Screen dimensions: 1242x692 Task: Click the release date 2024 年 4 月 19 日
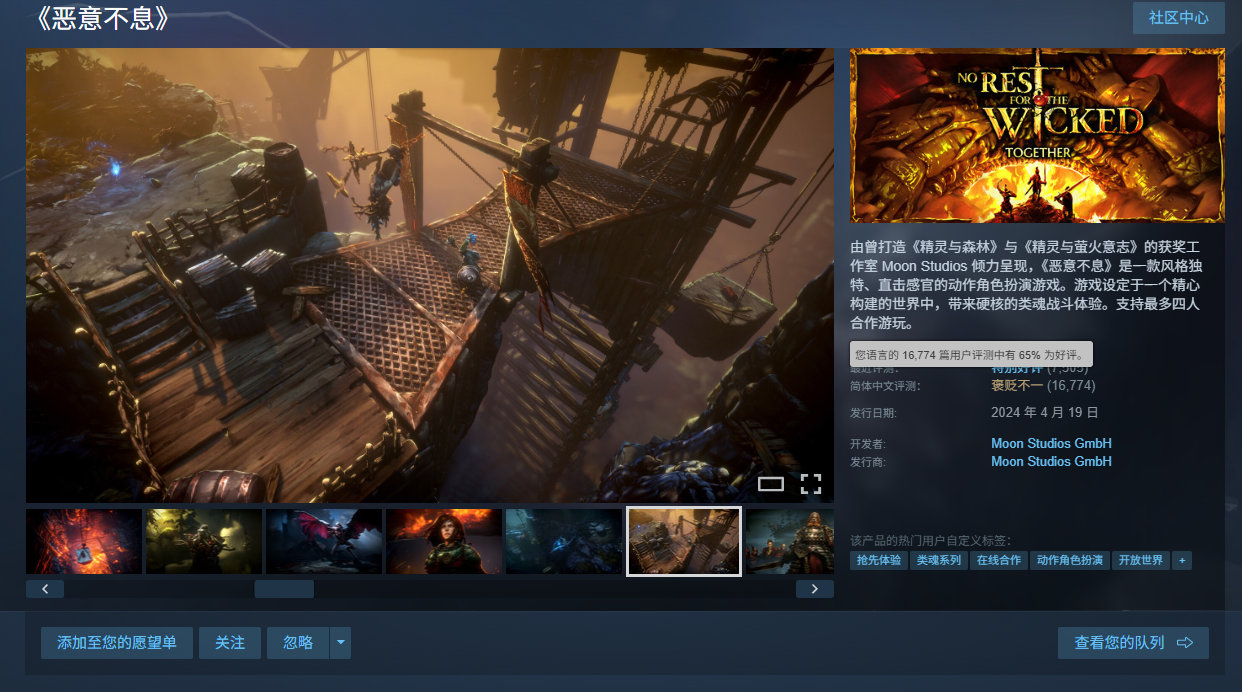[x=1045, y=412]
